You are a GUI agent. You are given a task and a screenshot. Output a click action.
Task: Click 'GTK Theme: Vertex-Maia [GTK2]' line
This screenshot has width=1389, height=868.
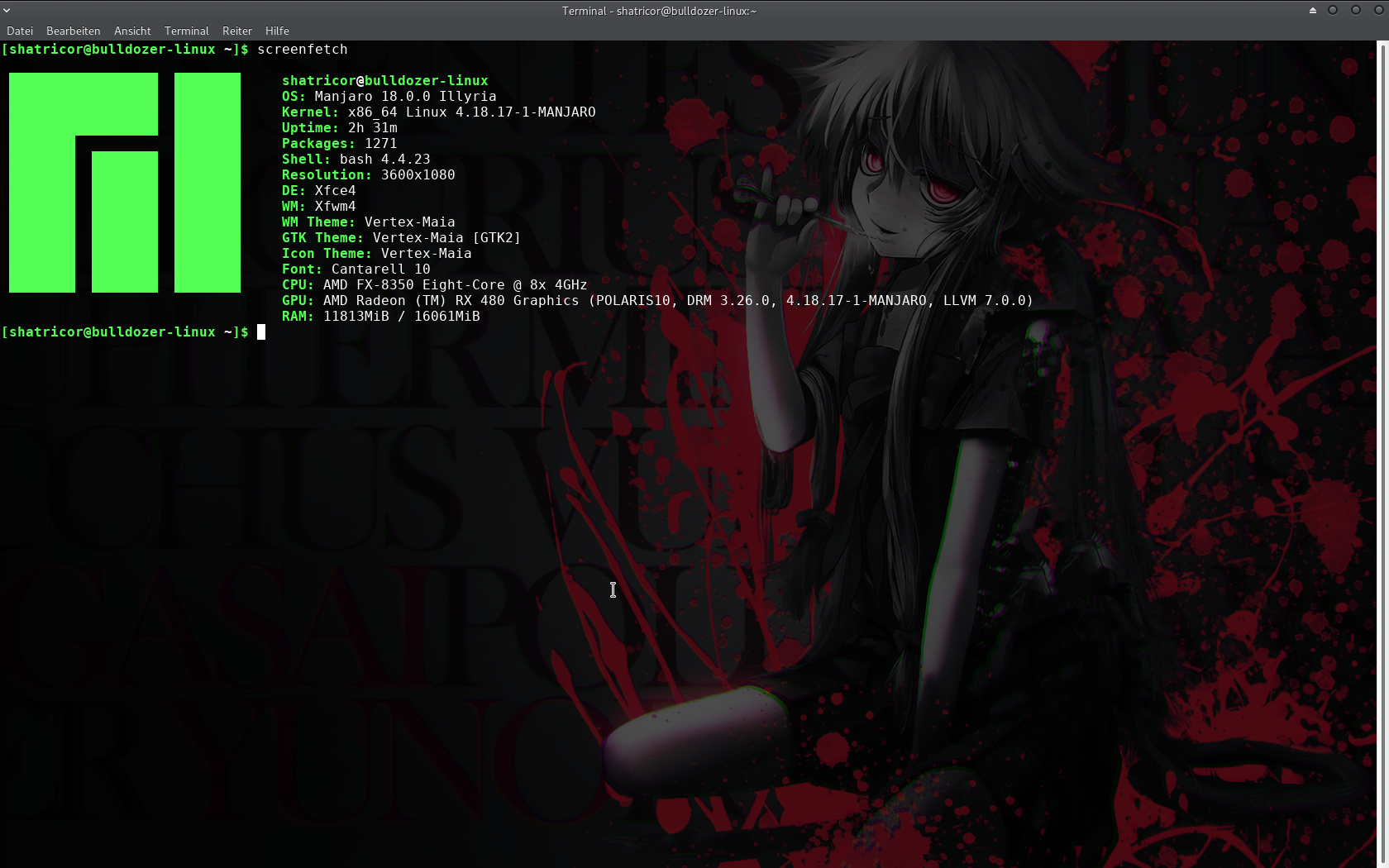[401, 238]
